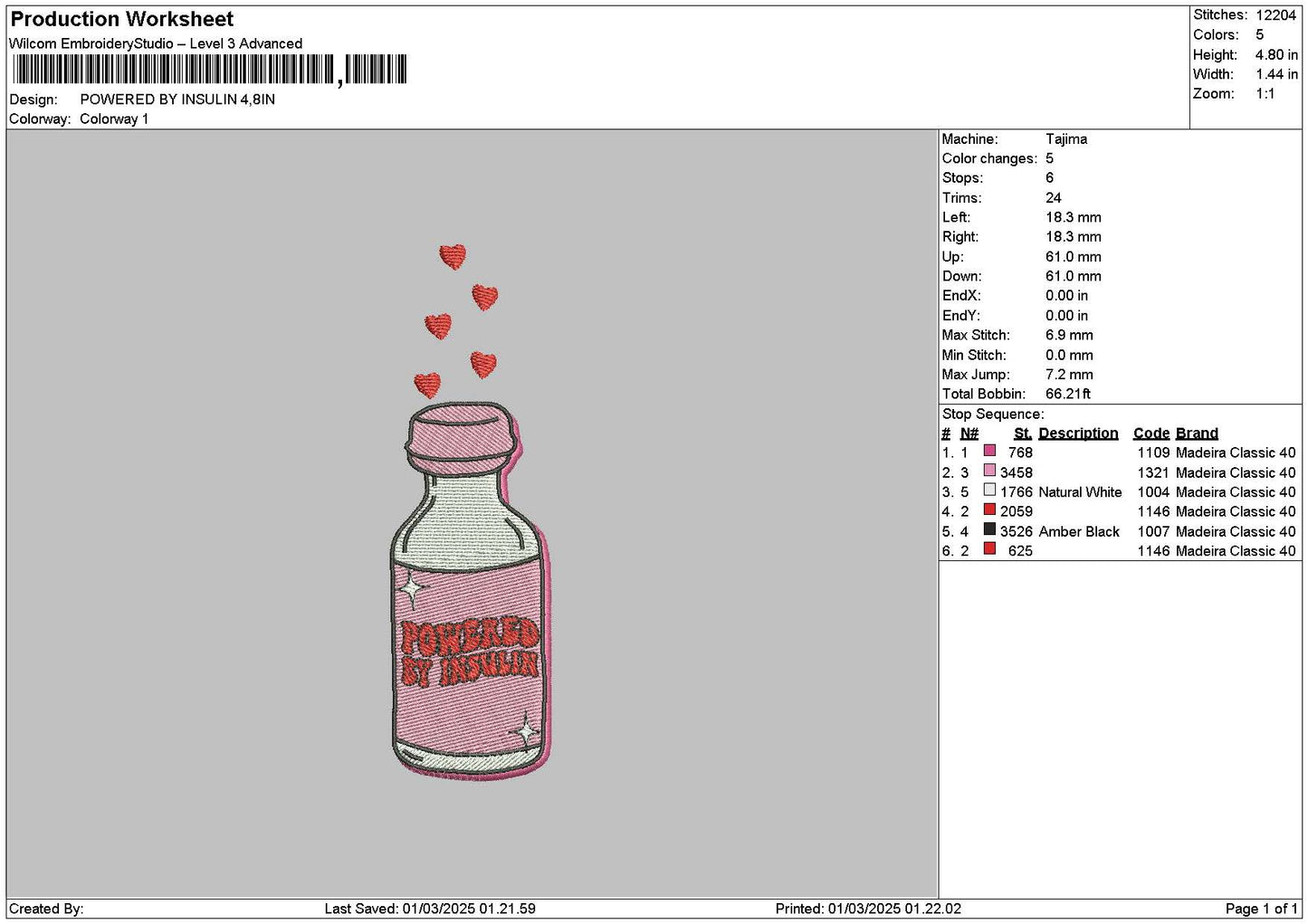Screen dimensions: 1308x924
Task: Click the Zoom value 1:1
Action: pos(1265,94)
